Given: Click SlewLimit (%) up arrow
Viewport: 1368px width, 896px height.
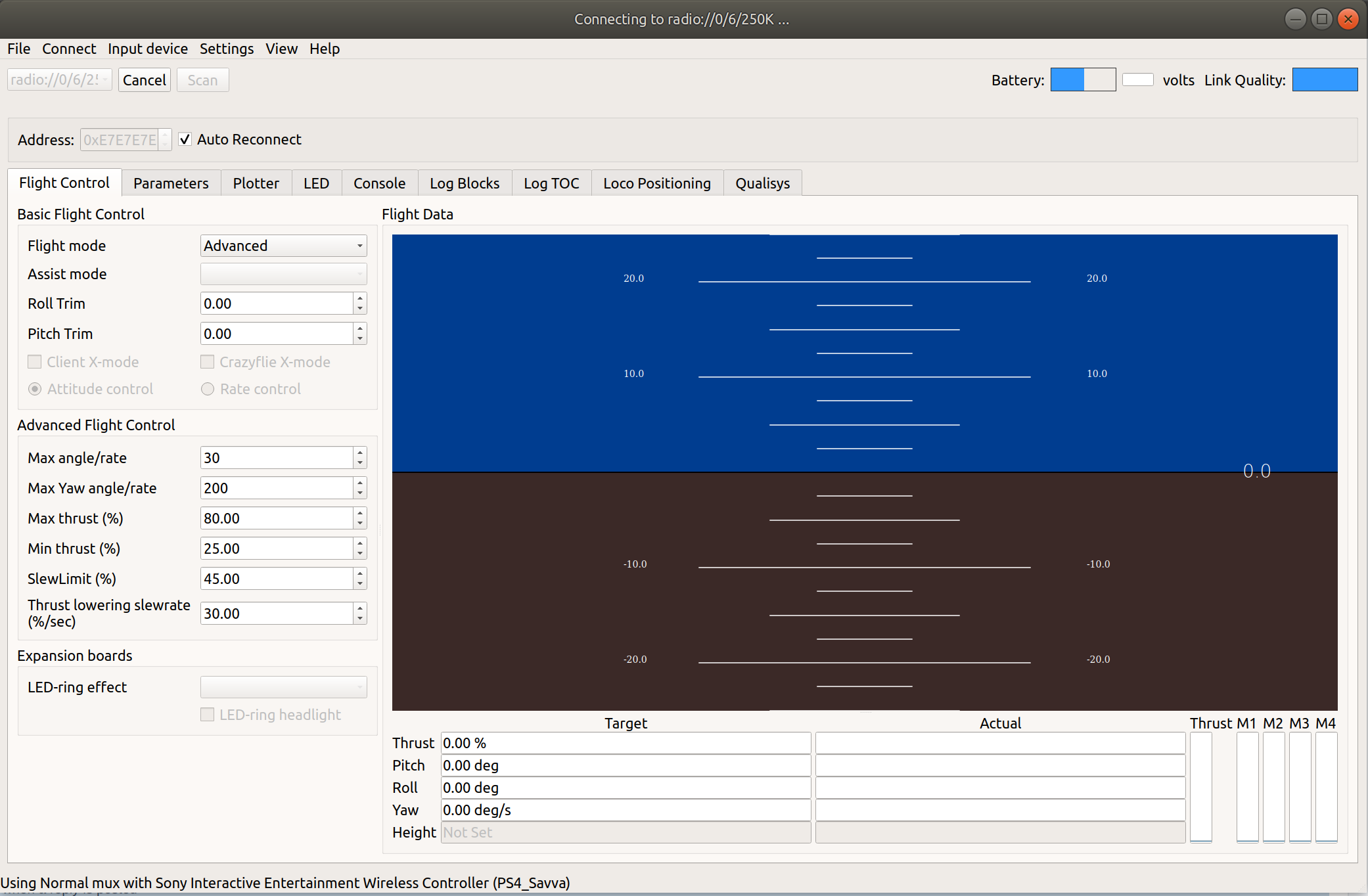Looking at the screenshot, I should (x=359, y=573).
